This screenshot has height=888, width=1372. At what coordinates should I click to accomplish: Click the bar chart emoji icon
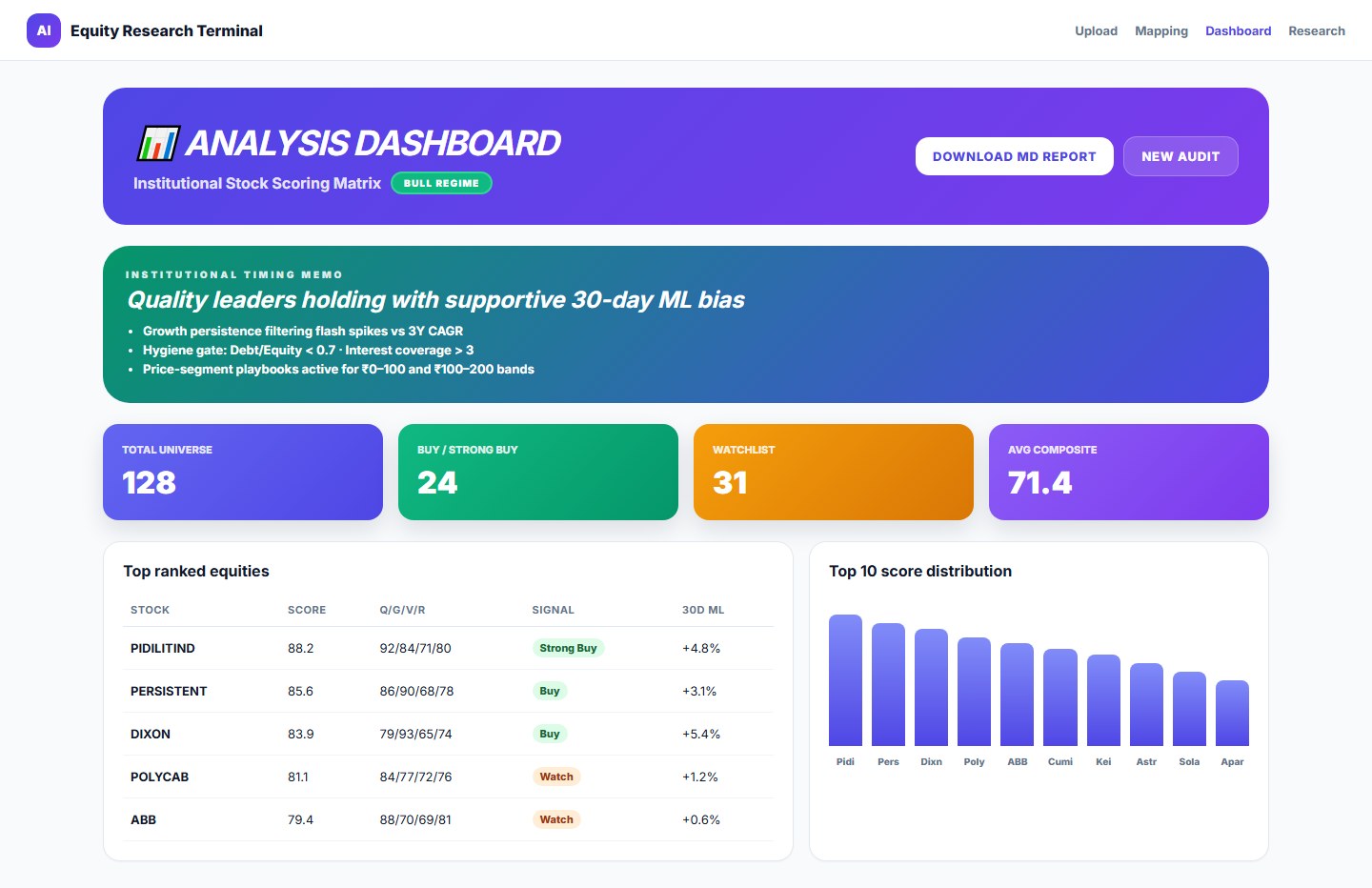158,143
